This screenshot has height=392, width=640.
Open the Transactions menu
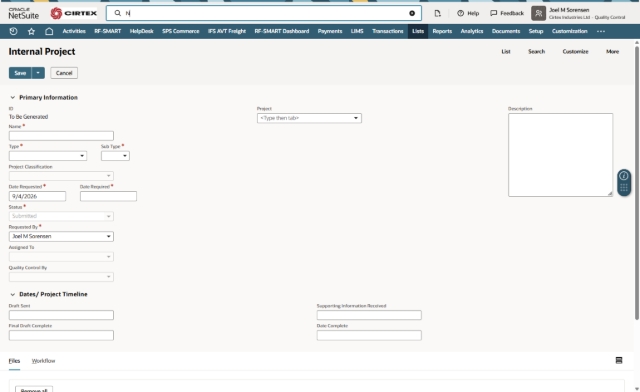[x=387, y=31]
